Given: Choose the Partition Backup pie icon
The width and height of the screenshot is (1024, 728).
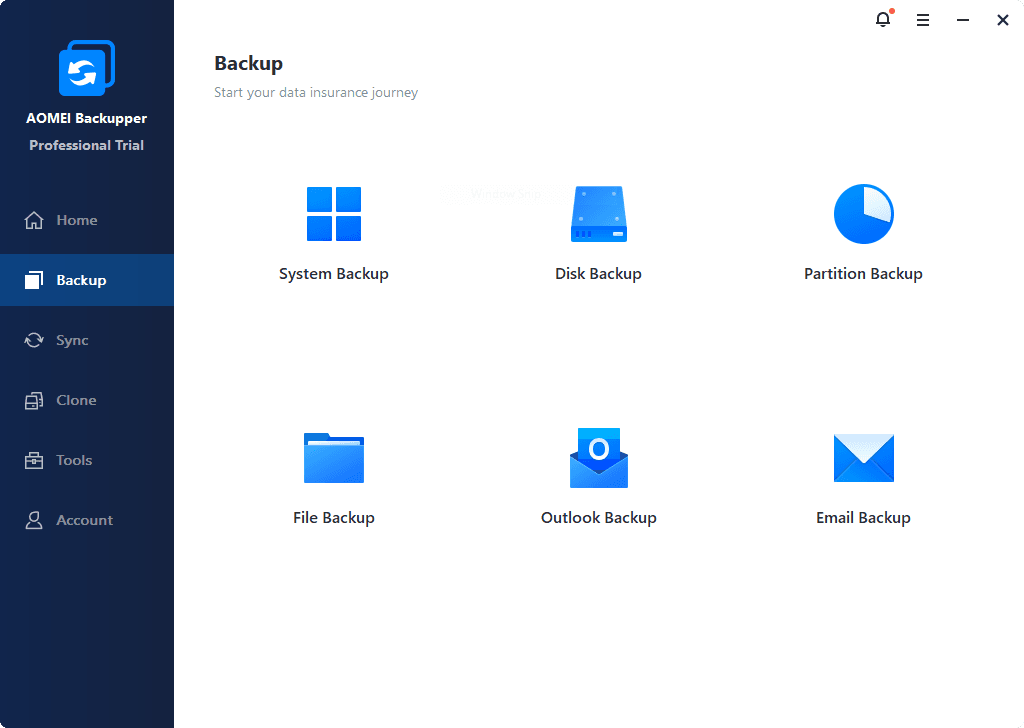Looking at the screenshot, I should [x=863, y=214].
